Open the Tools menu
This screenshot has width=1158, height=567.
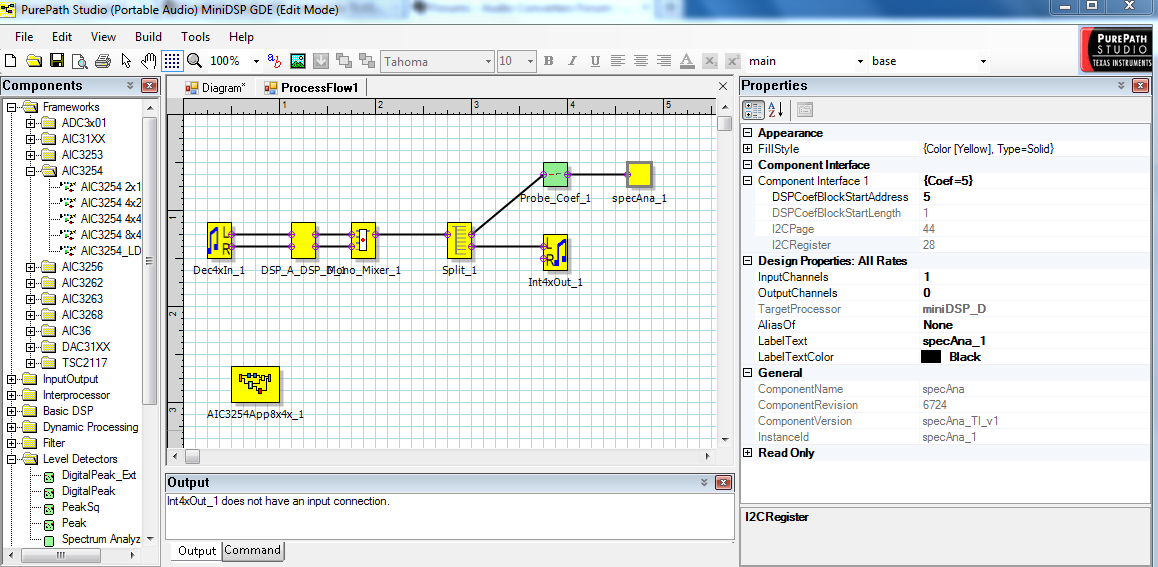tap(196, 37)
